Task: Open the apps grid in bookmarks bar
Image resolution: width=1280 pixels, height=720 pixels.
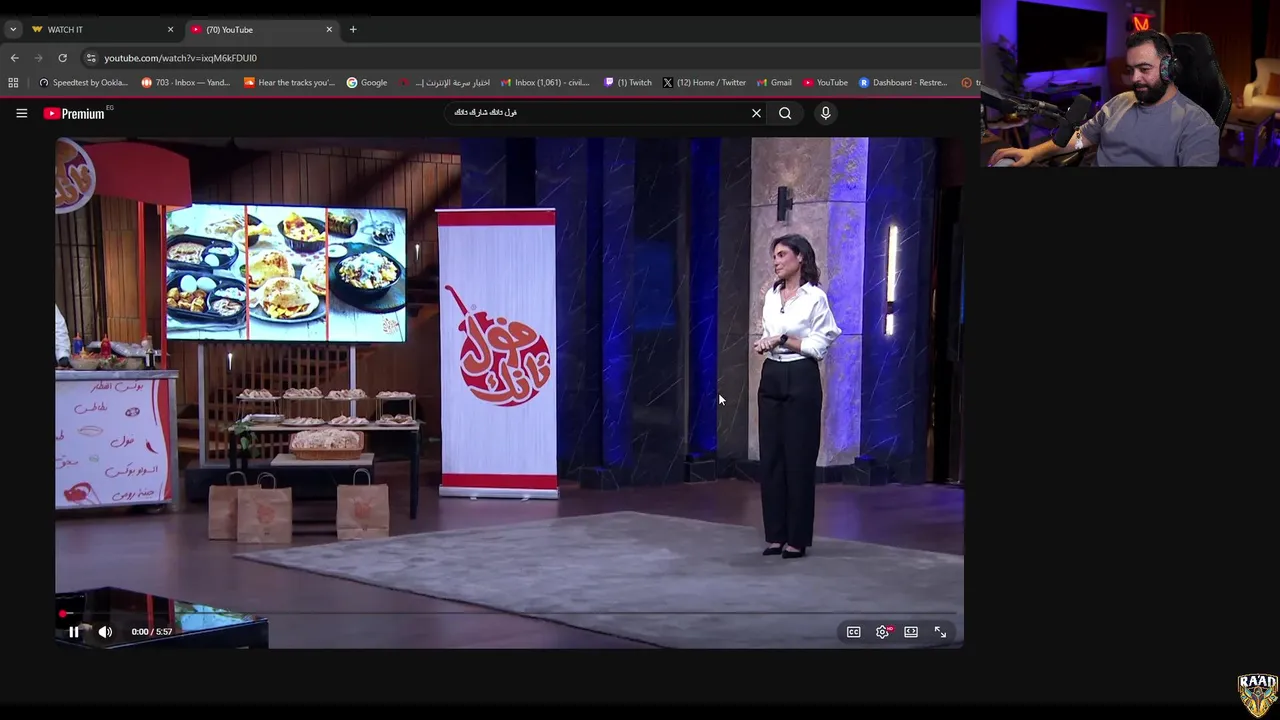Action: click(x=13, y=83)
